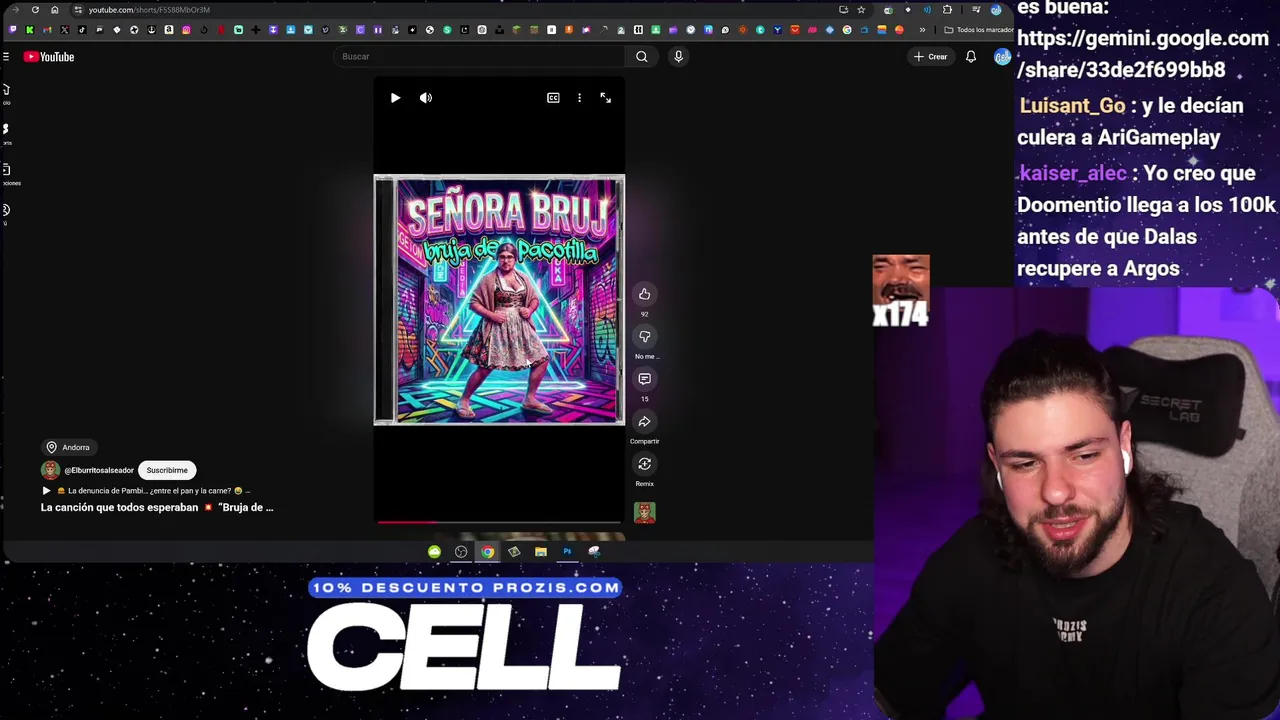Click chat username Luisant_Go
This screenshot has height=720, width=1280.
pyautogui.click(x=1072, y=106)
